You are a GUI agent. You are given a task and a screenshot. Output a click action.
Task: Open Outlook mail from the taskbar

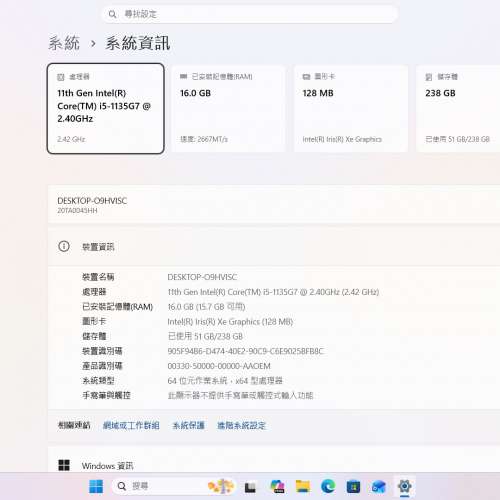[379, 487]
